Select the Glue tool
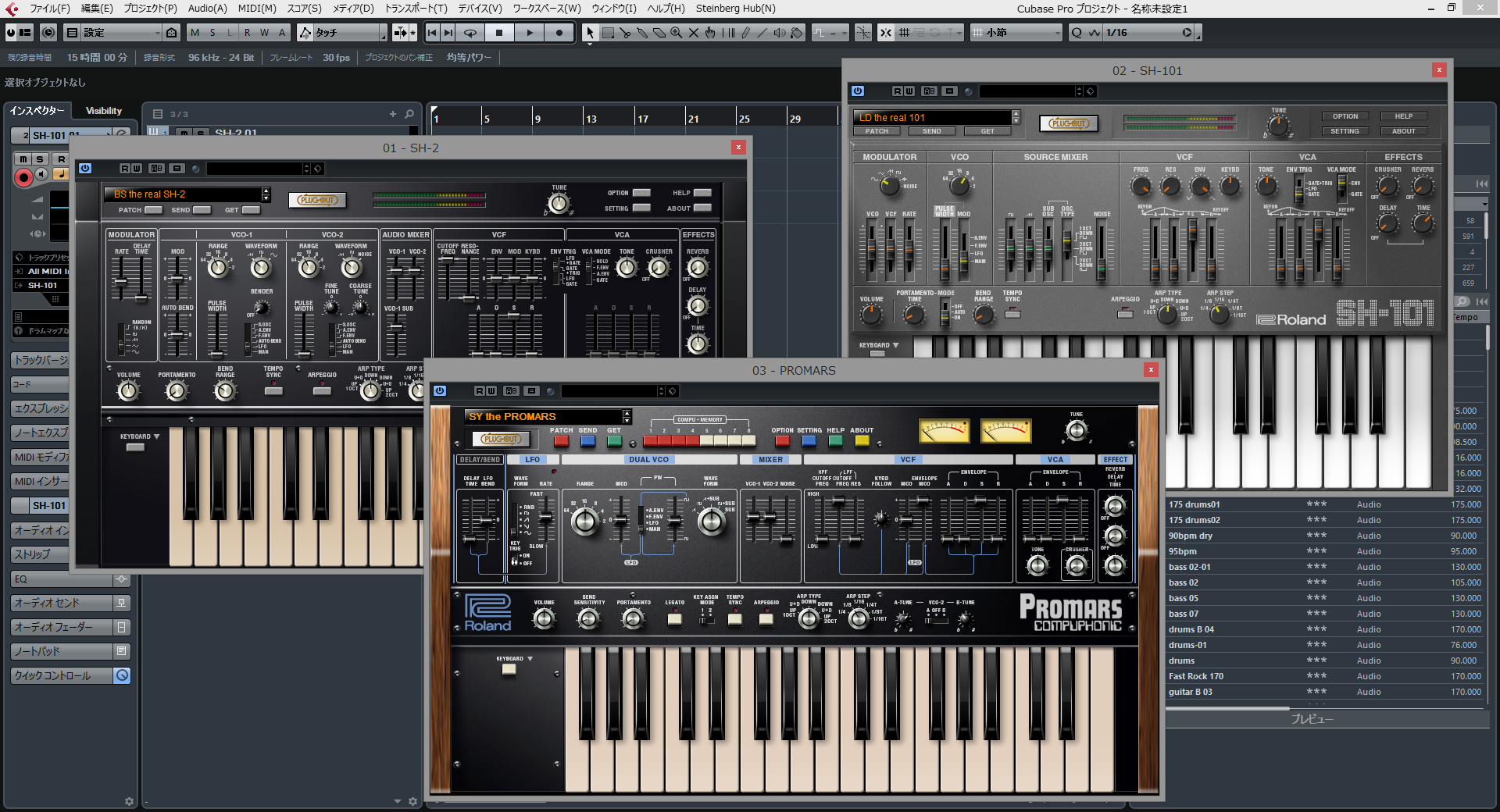Viewport: 1500px width, 812px height. tap(642, 33)
